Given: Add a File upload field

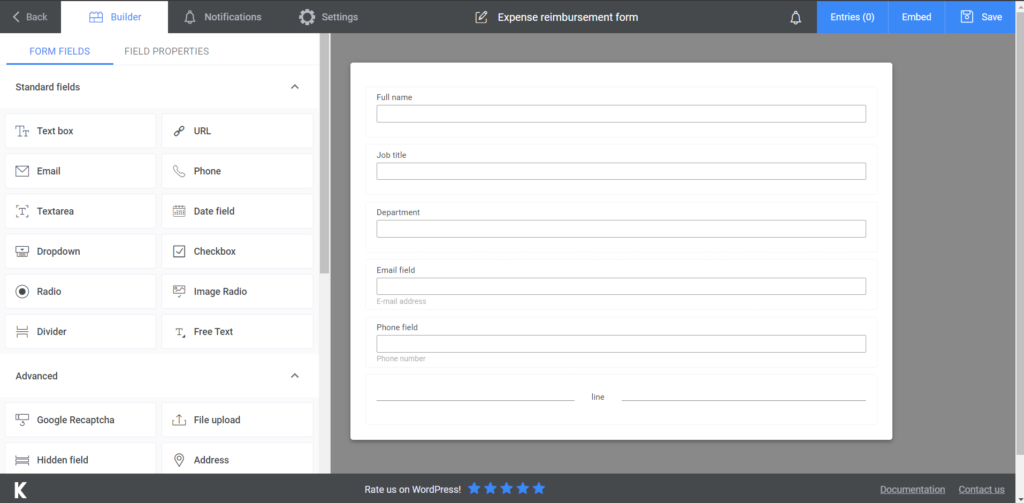Looking at the screenshot, I should [237, 420].
